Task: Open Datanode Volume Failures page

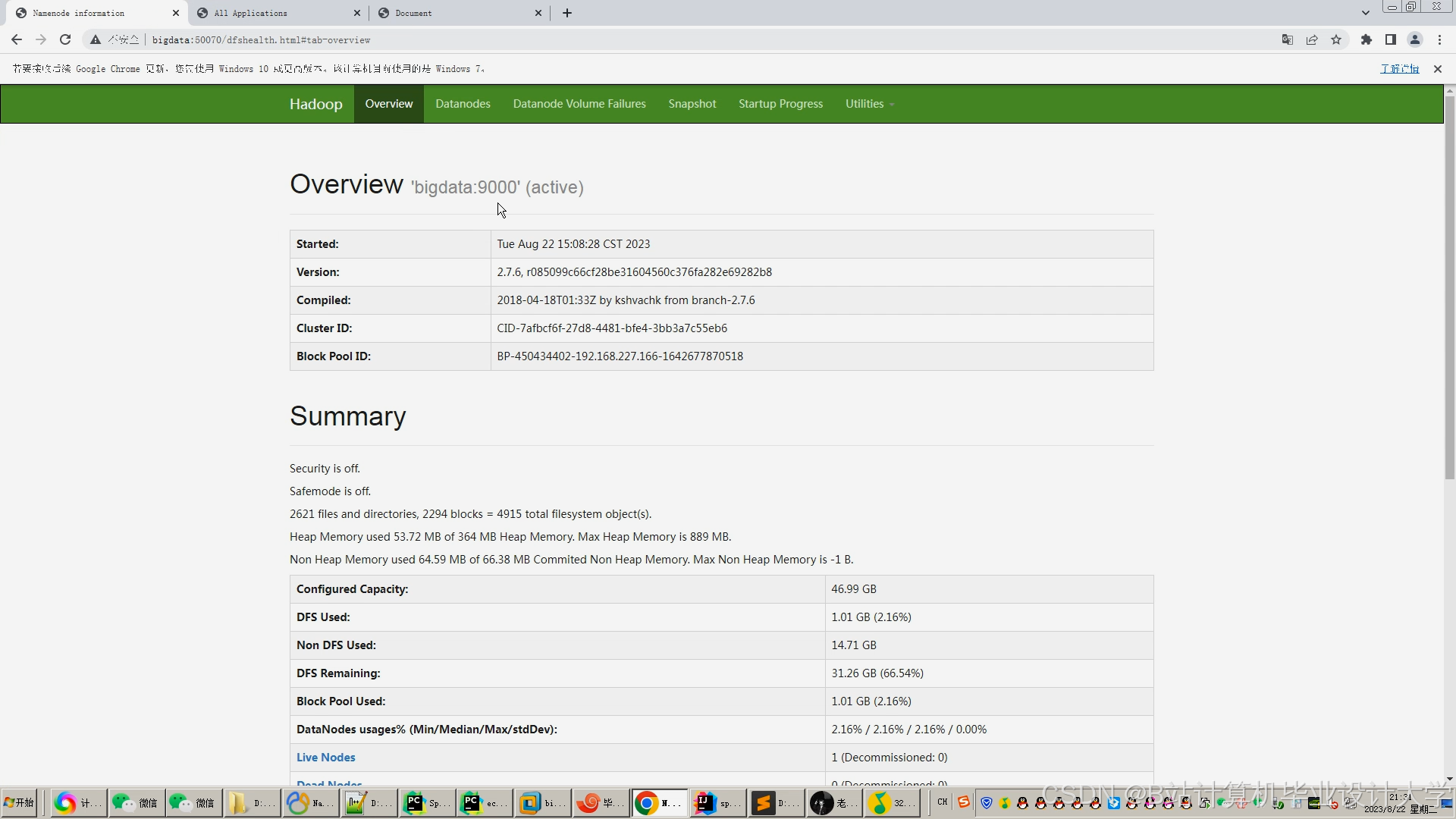Action: (579, 104)
